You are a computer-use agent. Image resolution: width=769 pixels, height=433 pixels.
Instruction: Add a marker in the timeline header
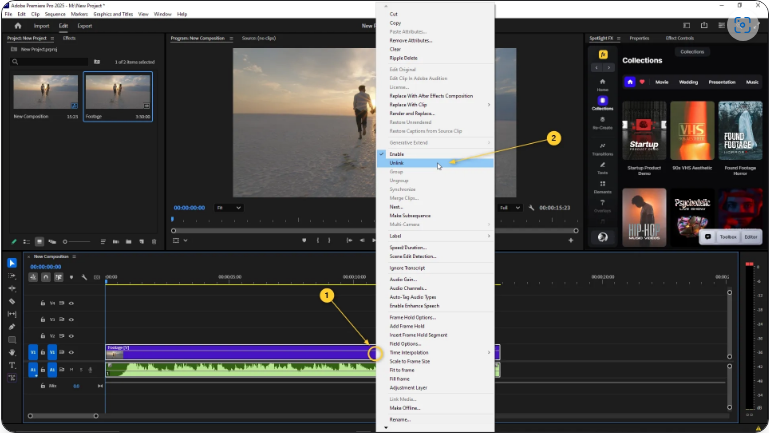click(x=72, y=277)
